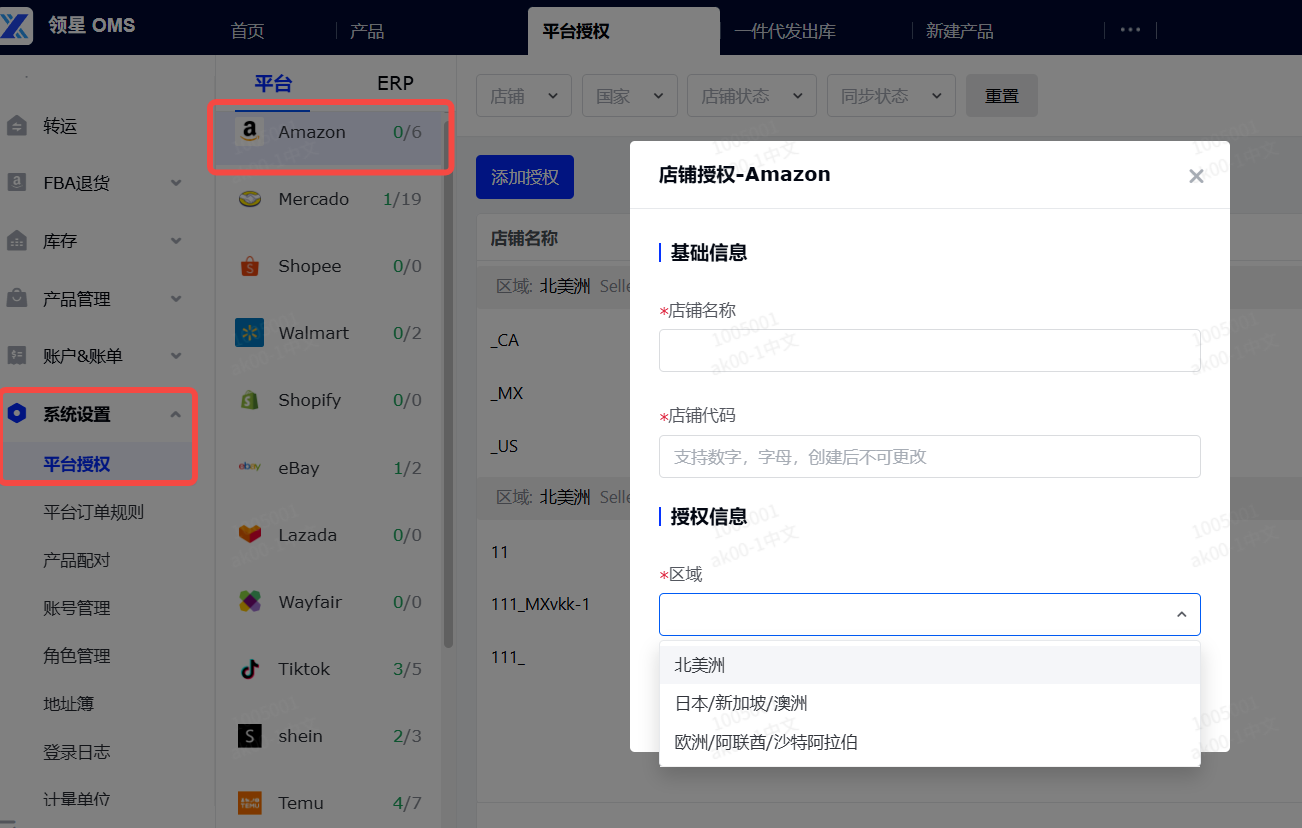Click the 店铺代码 input field

coord(930,456)
